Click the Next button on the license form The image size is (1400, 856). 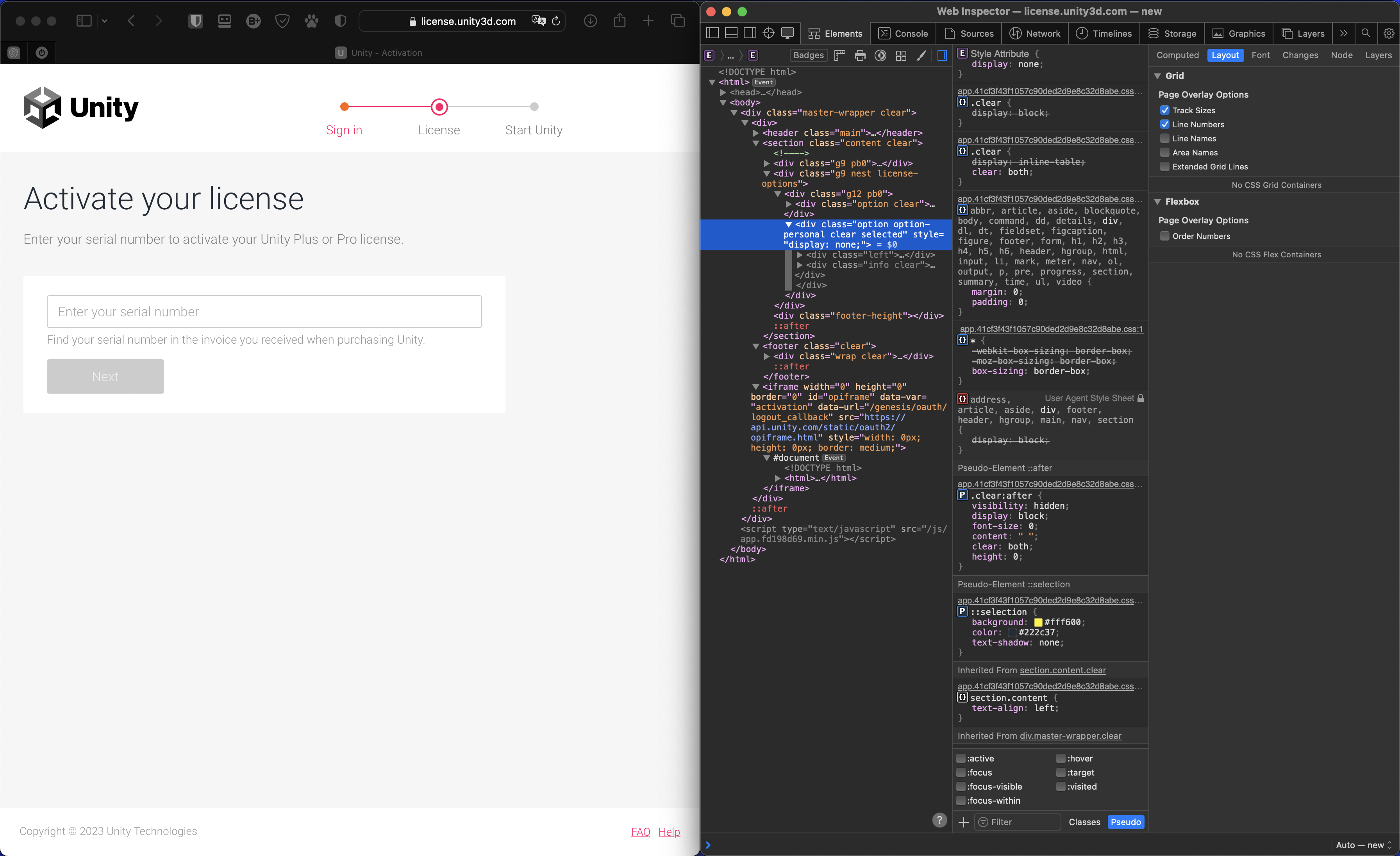(x=105, y=376)
